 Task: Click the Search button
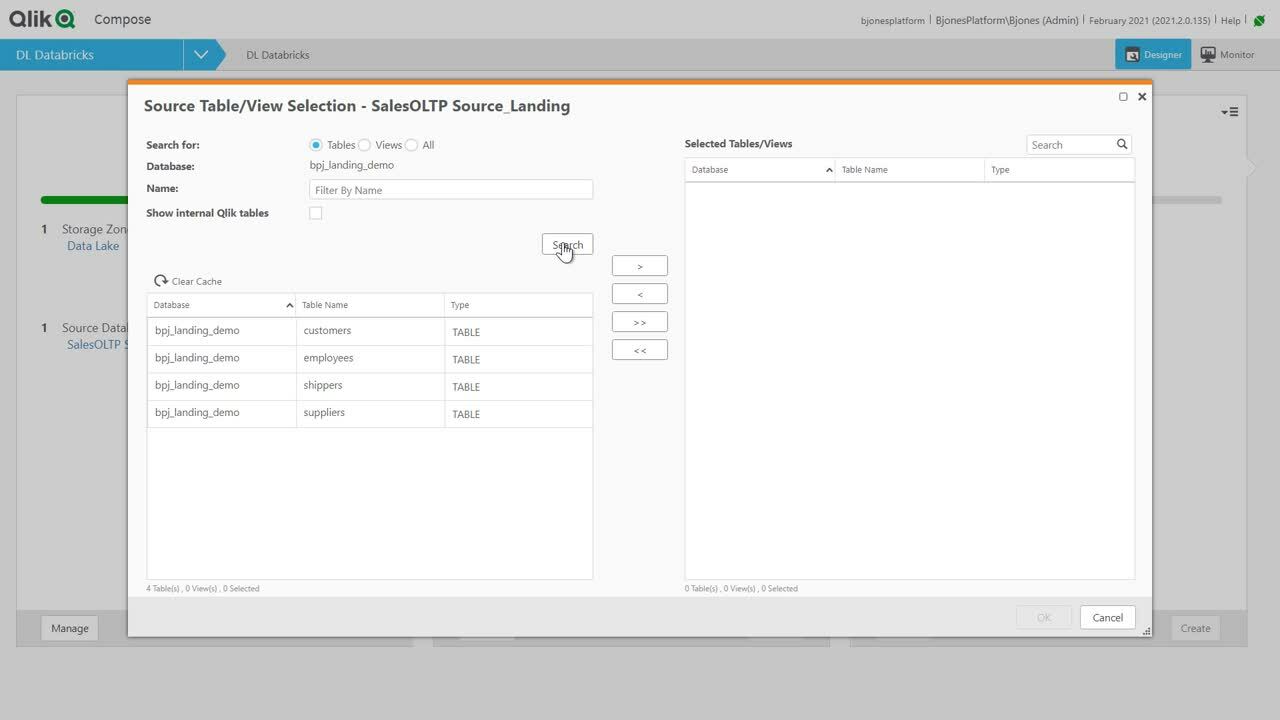point(567,245)
